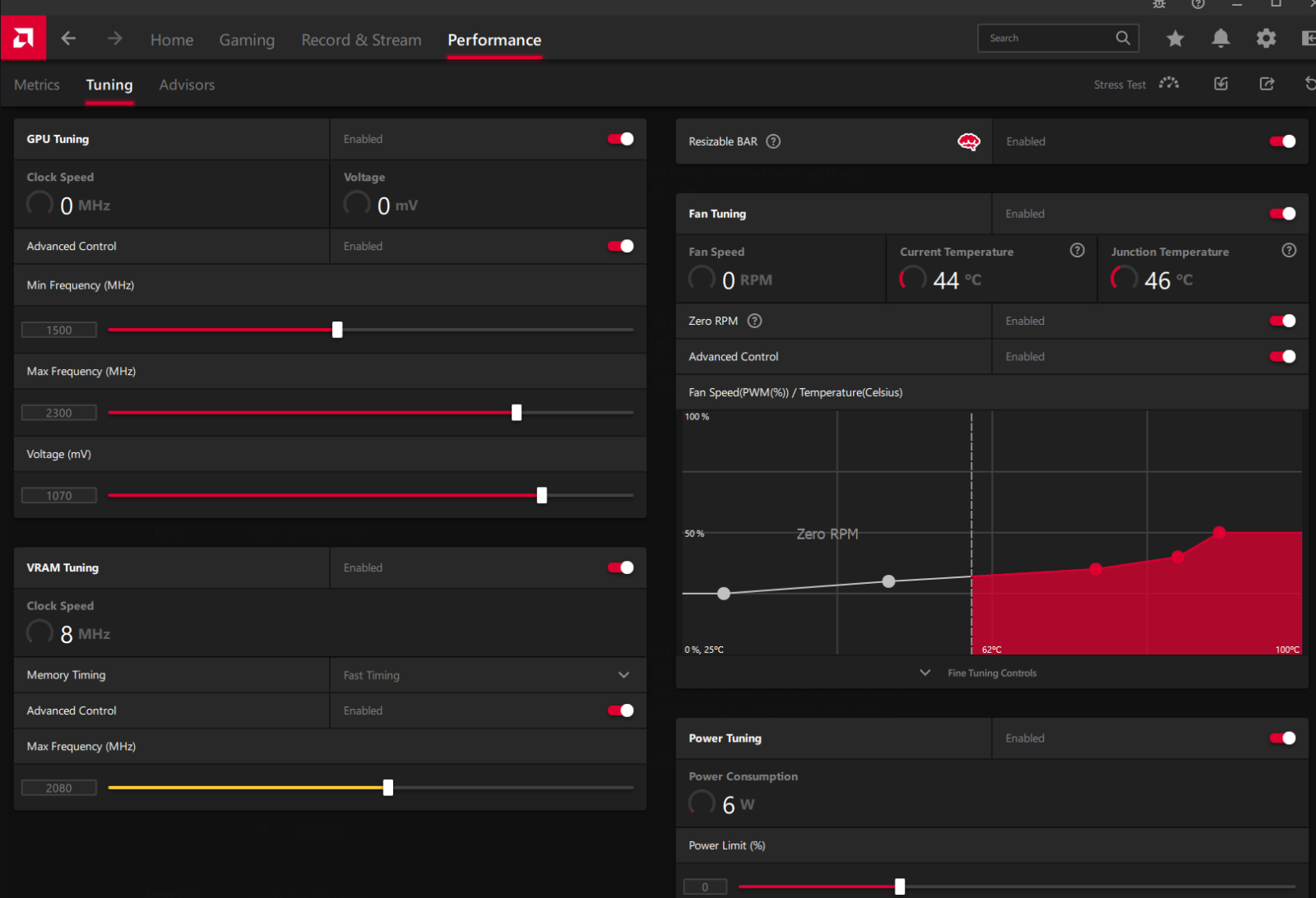Click the reset tuning arrow icon

pos(1310,83)
